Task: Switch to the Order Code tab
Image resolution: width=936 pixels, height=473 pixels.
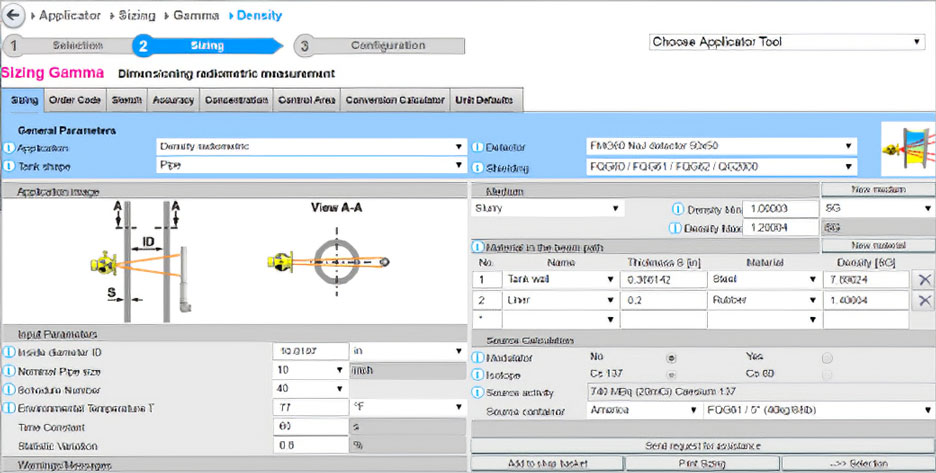Action: pos(74,100)
